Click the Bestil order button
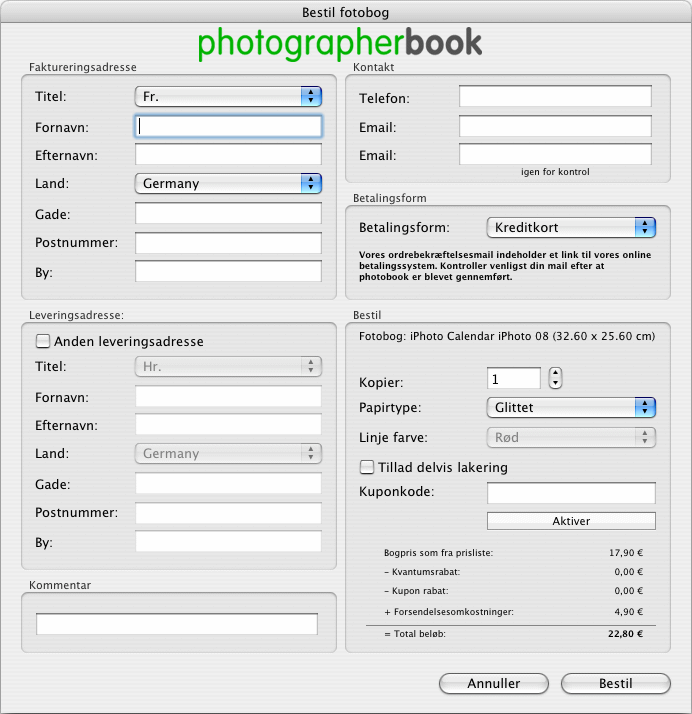692x714 pixels. point(616,683)
